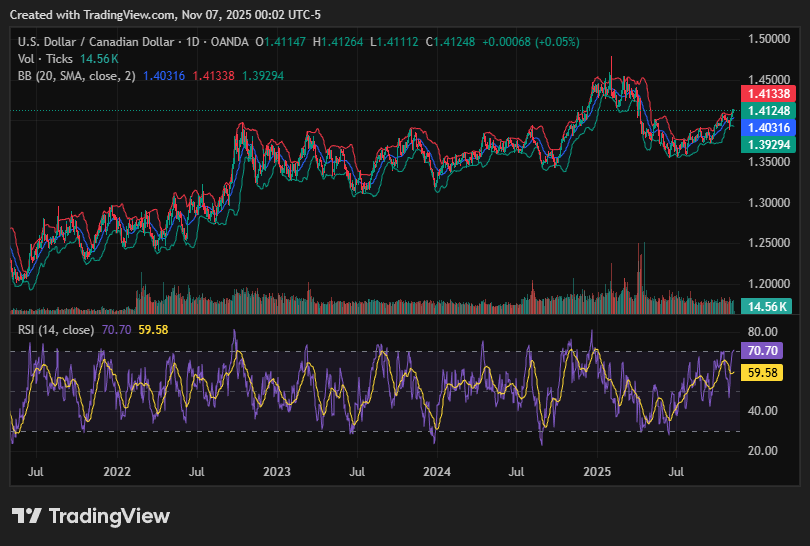Image resolution: width=810 pixels, height=546 pixels.
Task: Click the 80.00 level on RSI scale
Action: (x=763, y=332)
